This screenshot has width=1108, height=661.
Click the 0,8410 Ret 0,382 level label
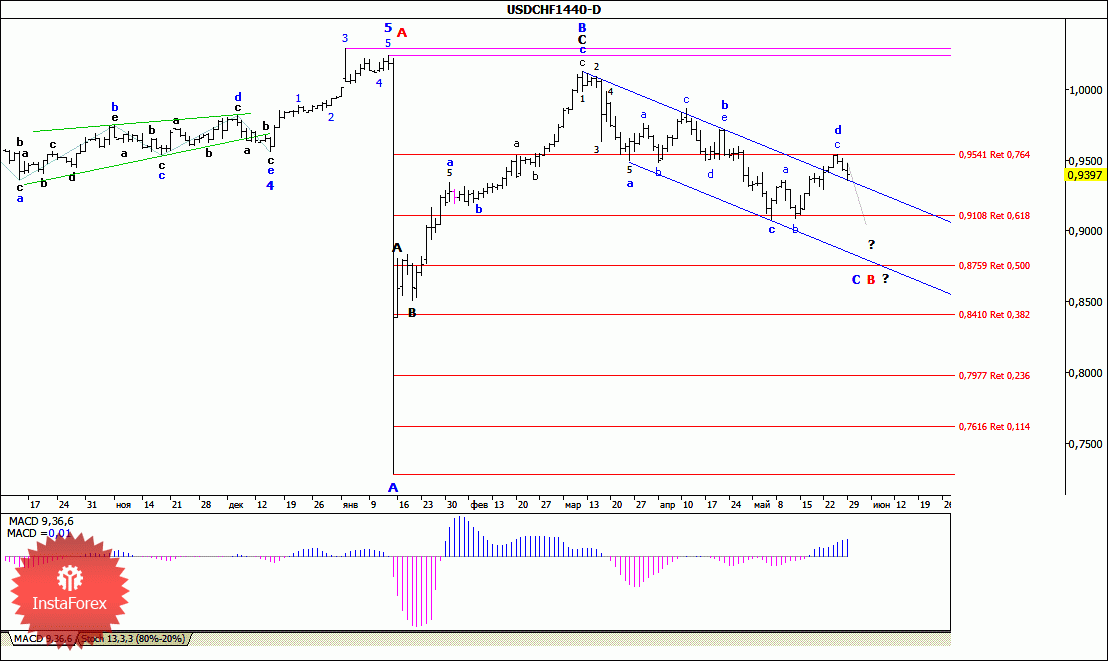(x=994, y=315)
